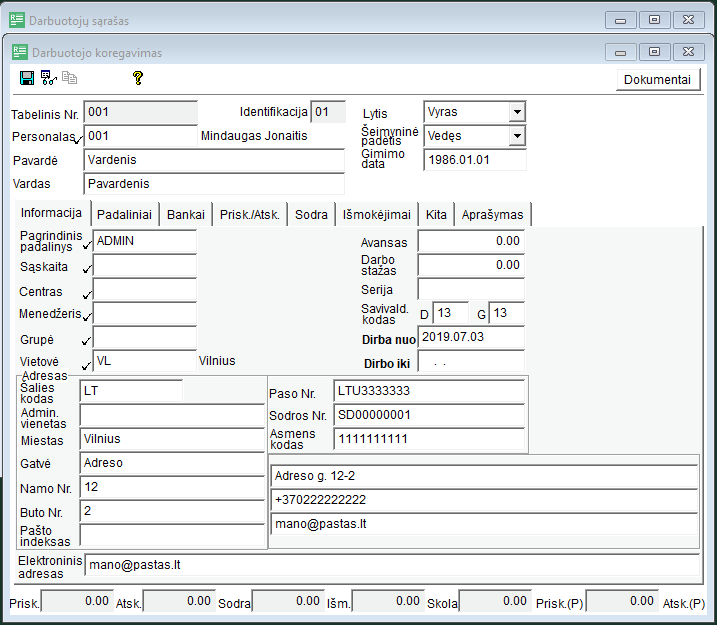Image resolution: width=717 pixels, height=625 pixels.
Task: Maximize the Darbuotojų sąrašas window
Action: click(x=654, y=20)
